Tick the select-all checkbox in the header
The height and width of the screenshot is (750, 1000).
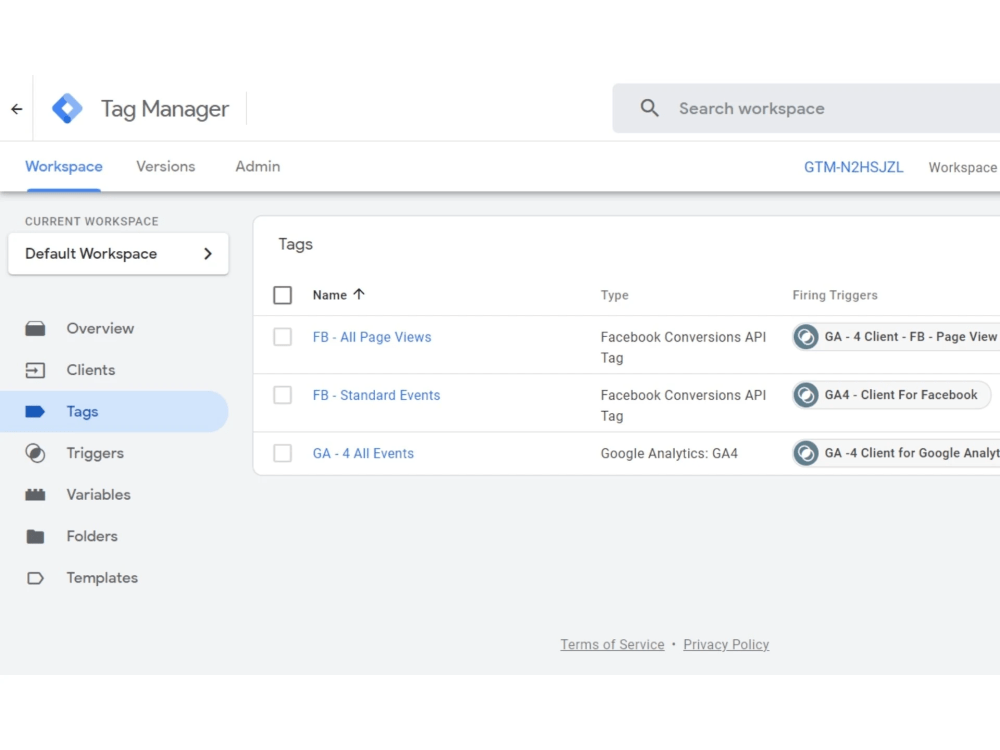click(x=283, y=295)
